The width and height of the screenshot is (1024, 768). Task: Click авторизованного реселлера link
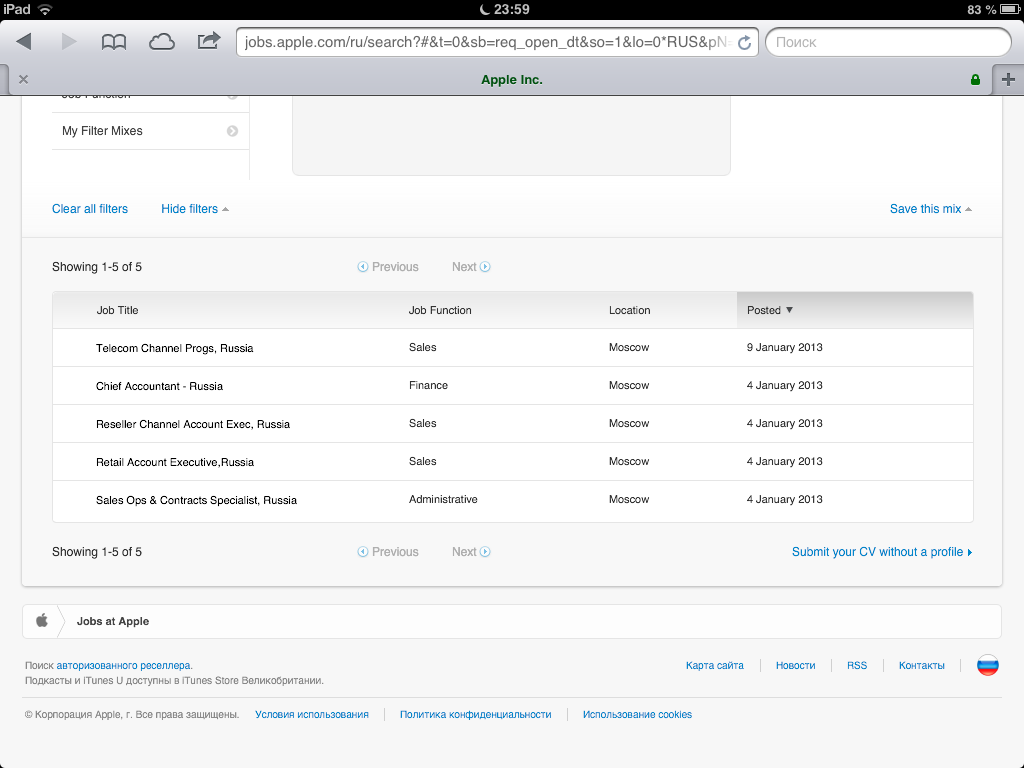pyautogui.click(x=124, y=665)
